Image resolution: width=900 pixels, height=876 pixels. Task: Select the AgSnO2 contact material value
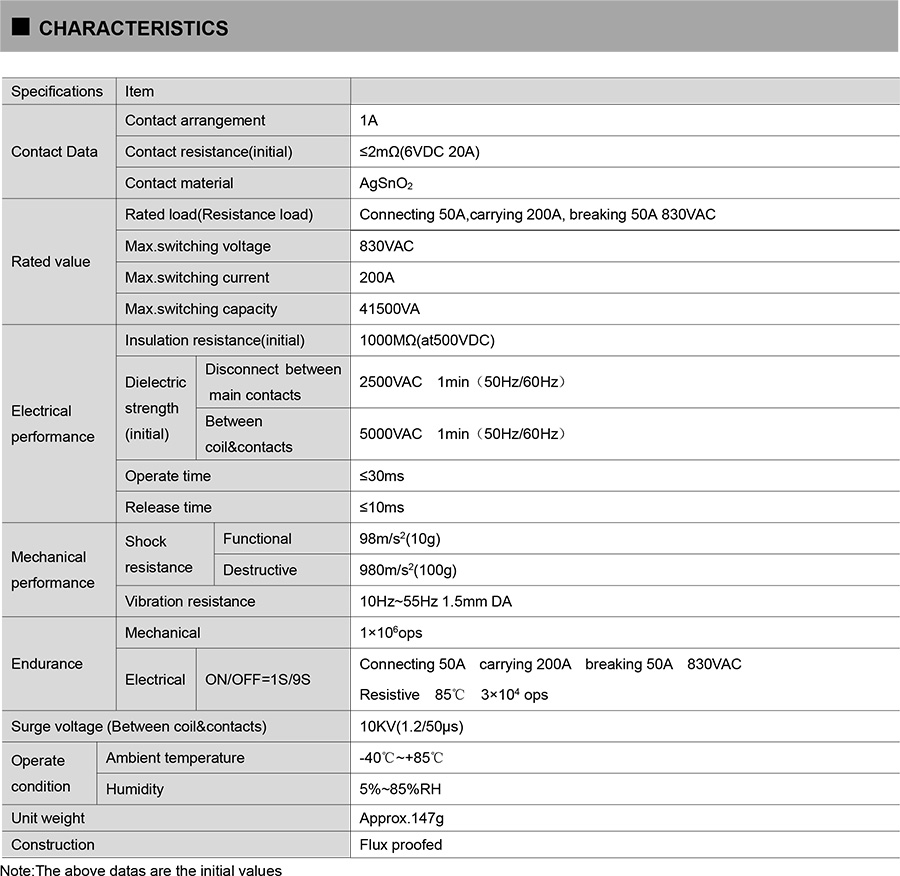click(x=386, y=183)
